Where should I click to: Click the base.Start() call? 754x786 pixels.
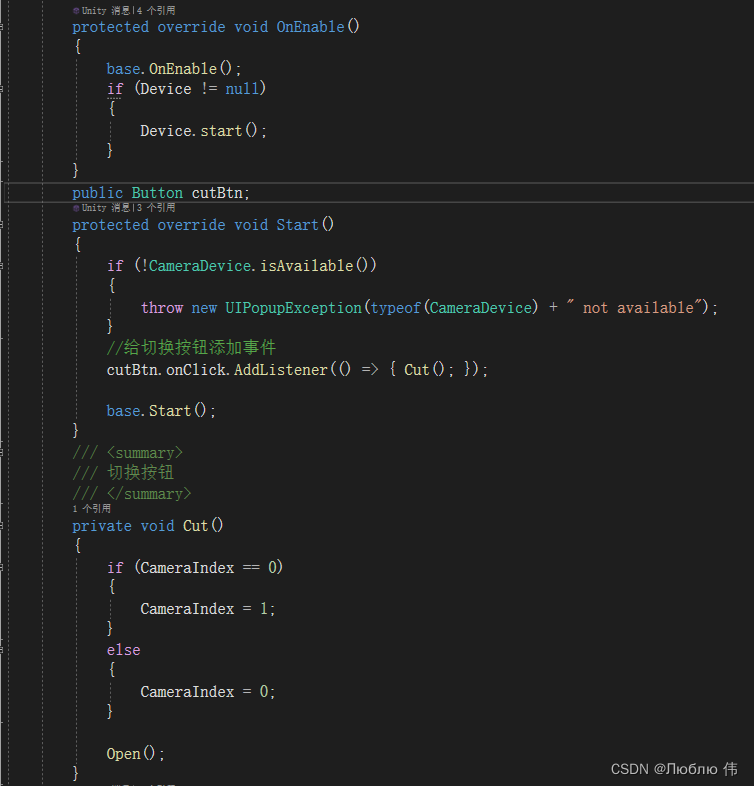[161, 411]
